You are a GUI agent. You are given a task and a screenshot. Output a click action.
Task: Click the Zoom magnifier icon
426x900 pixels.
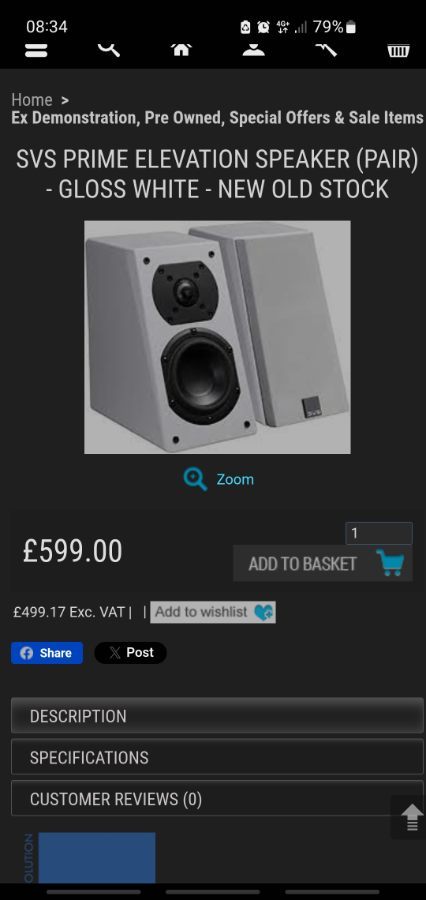click(195, 479)
